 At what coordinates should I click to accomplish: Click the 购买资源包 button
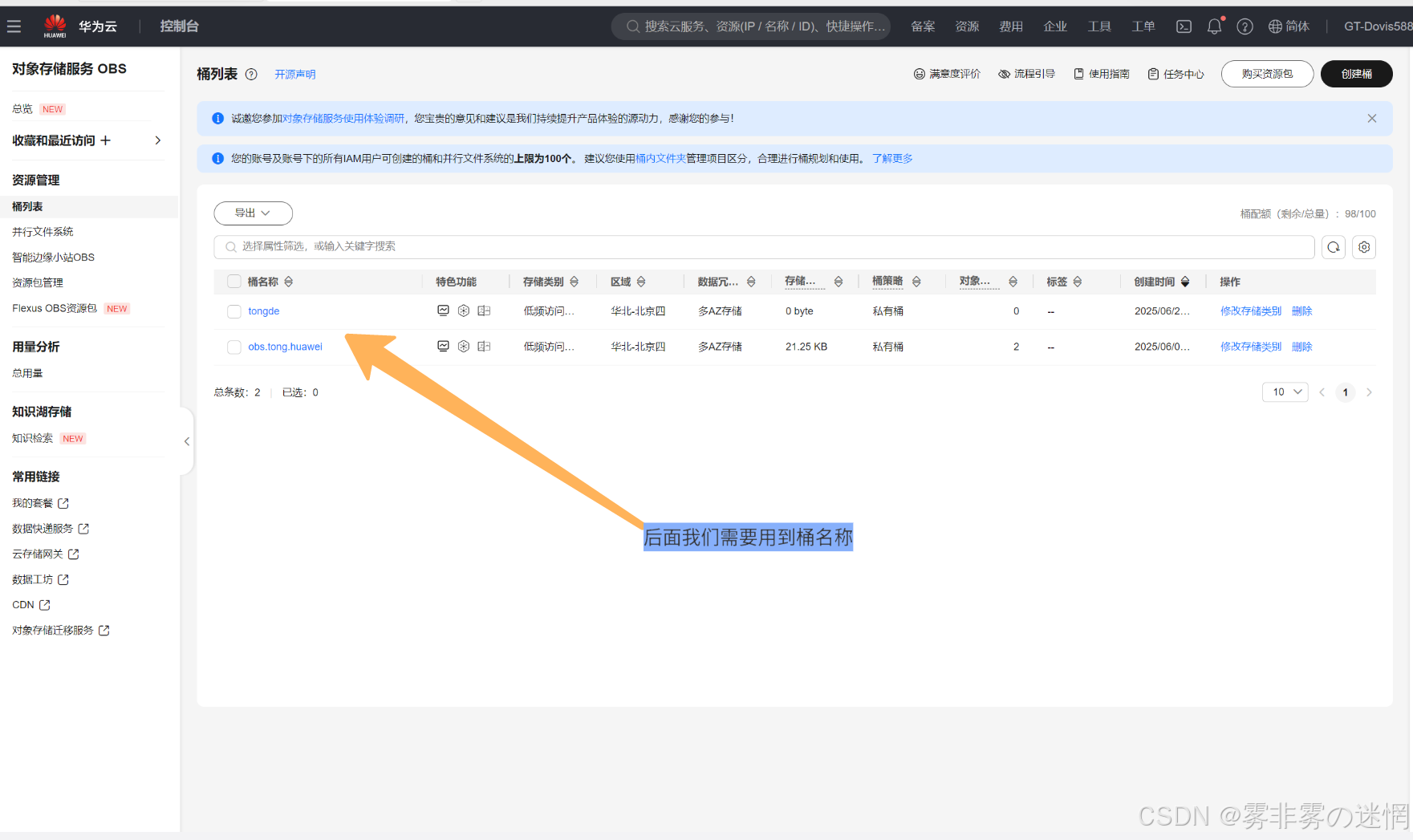[x=1268, y=74]
